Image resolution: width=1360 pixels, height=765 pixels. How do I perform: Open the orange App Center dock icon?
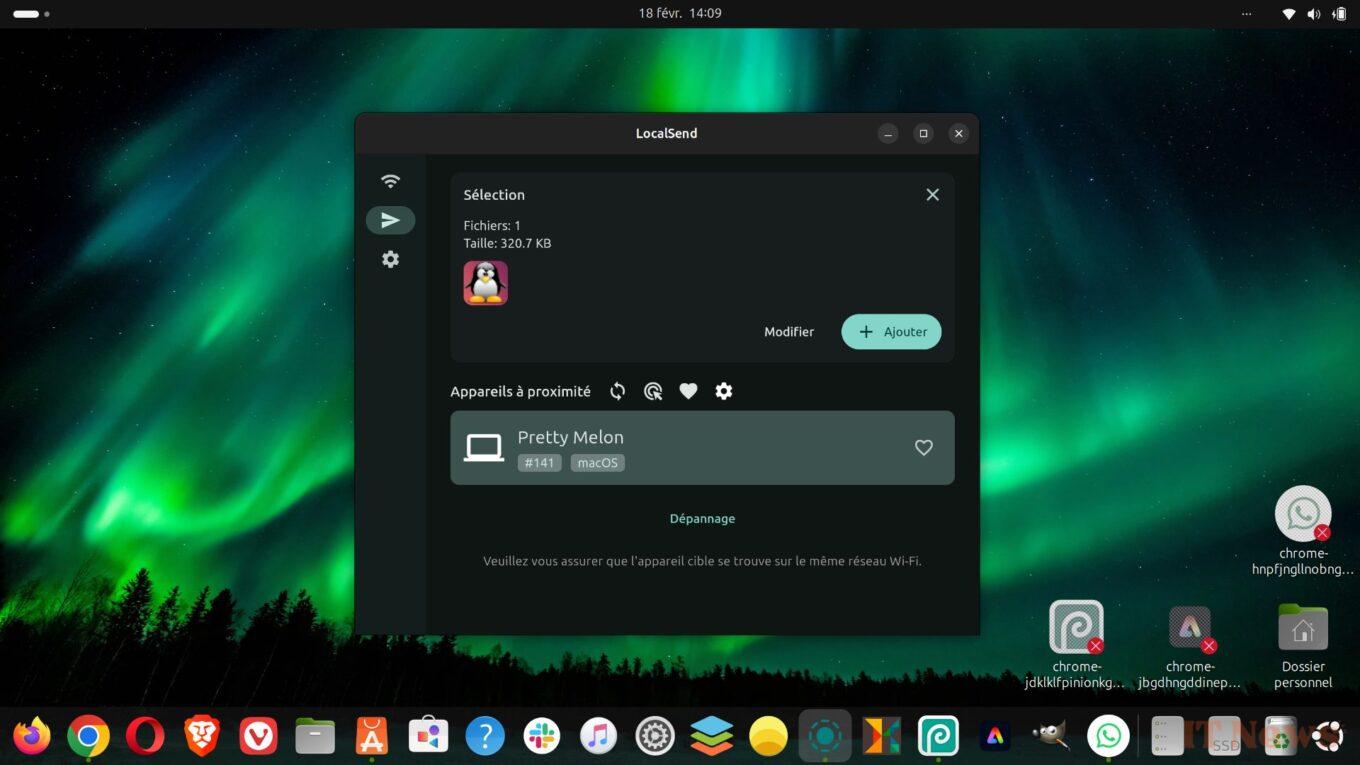[x=372, y=737]
